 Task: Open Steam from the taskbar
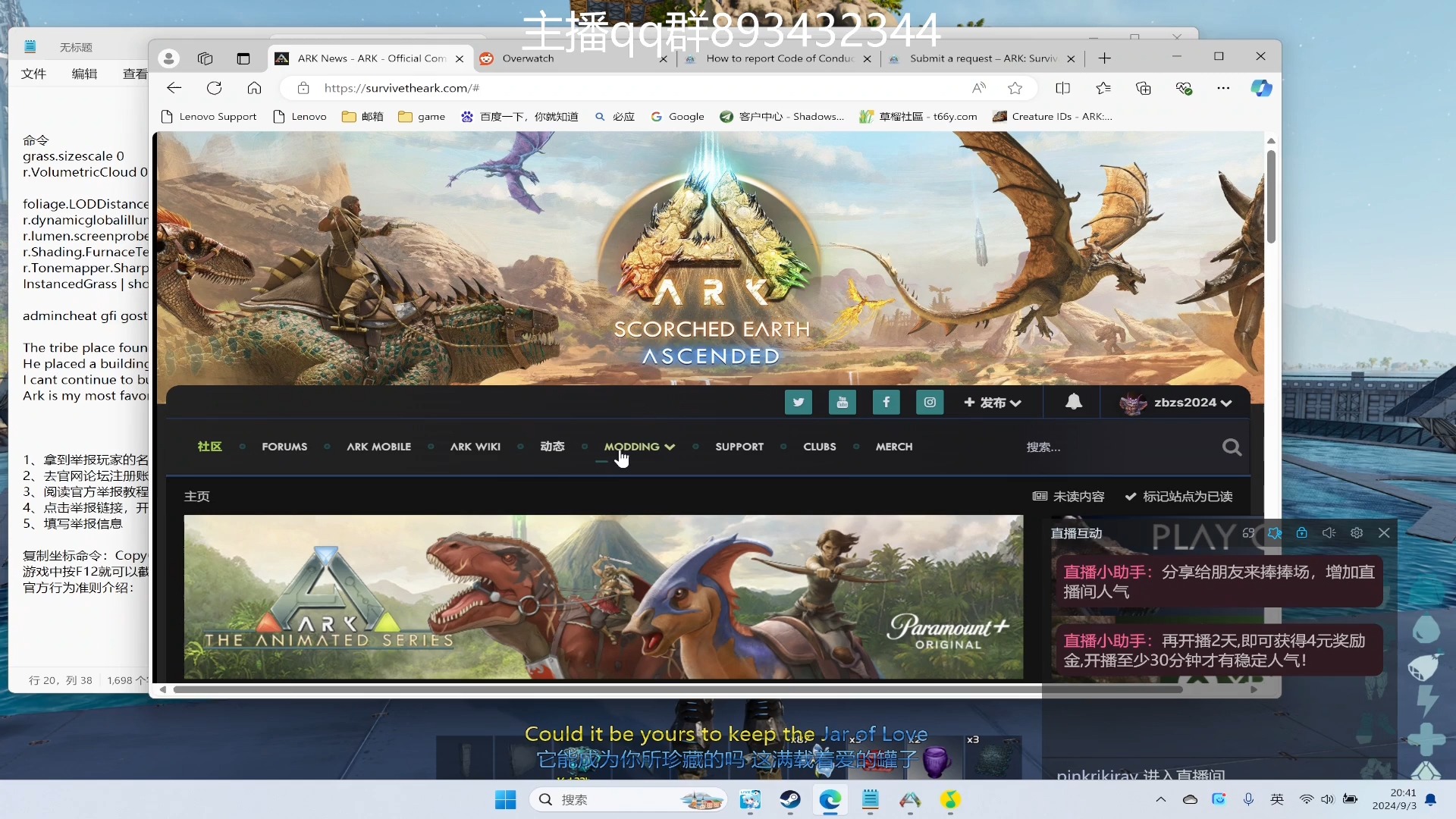790,799
